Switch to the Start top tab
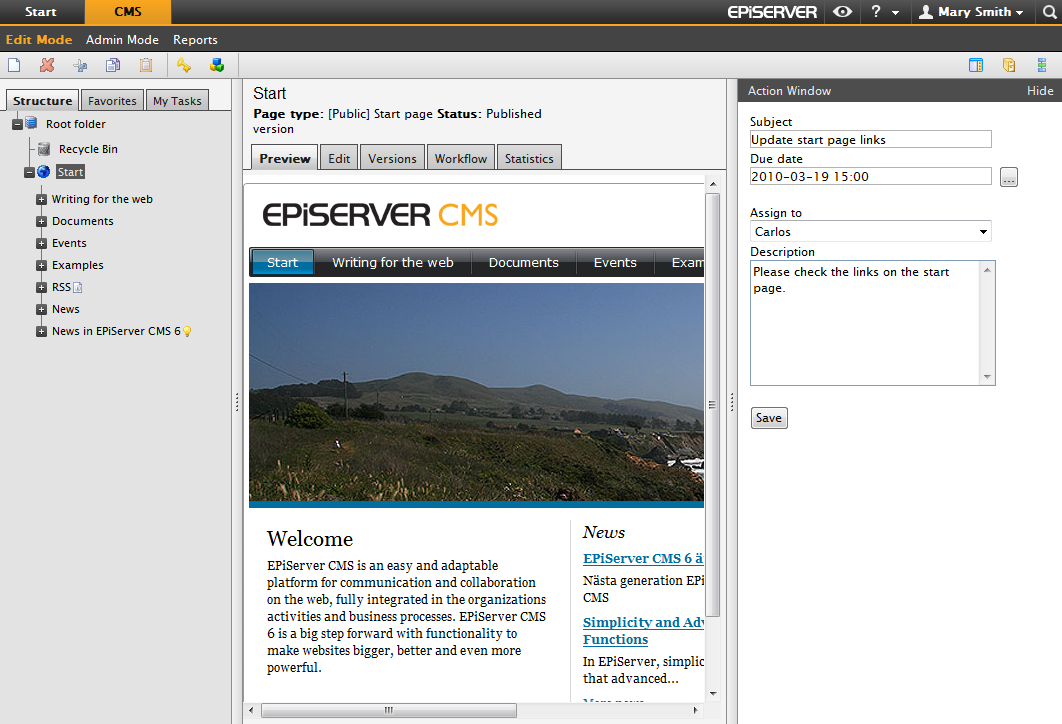1062x724 pixels. coord(41,12)
